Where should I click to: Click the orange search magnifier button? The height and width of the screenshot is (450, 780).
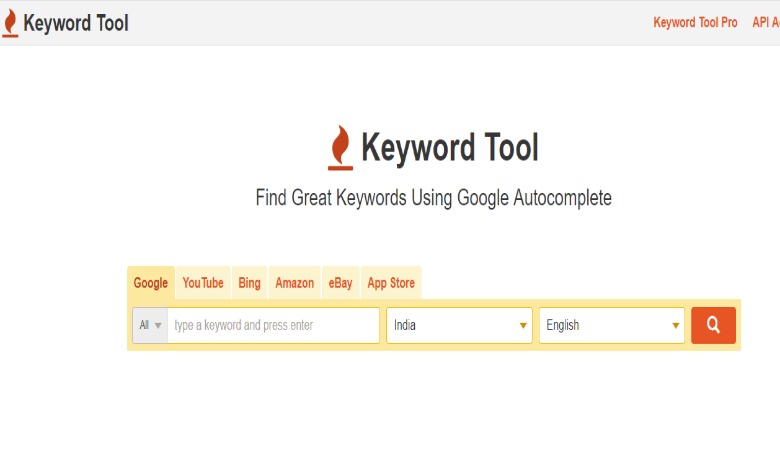pos(713,325)
